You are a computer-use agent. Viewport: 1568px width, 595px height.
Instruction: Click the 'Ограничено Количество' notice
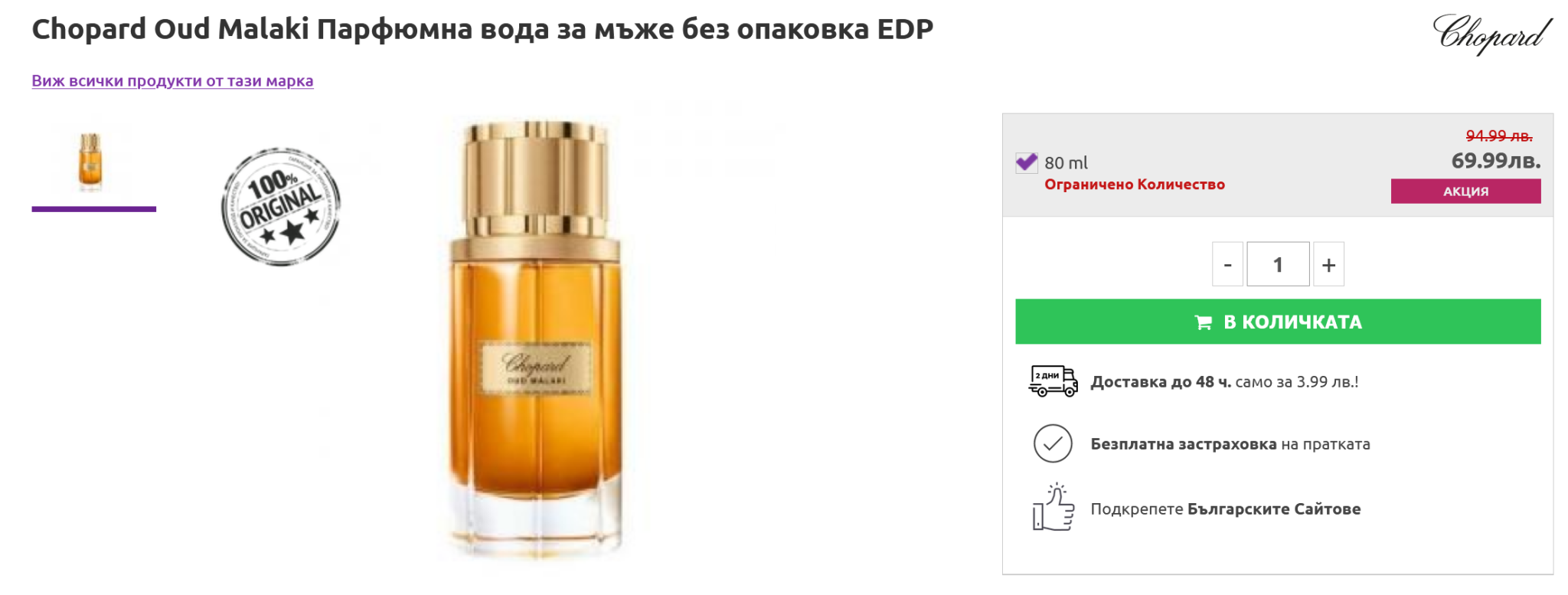point(1135,185)
